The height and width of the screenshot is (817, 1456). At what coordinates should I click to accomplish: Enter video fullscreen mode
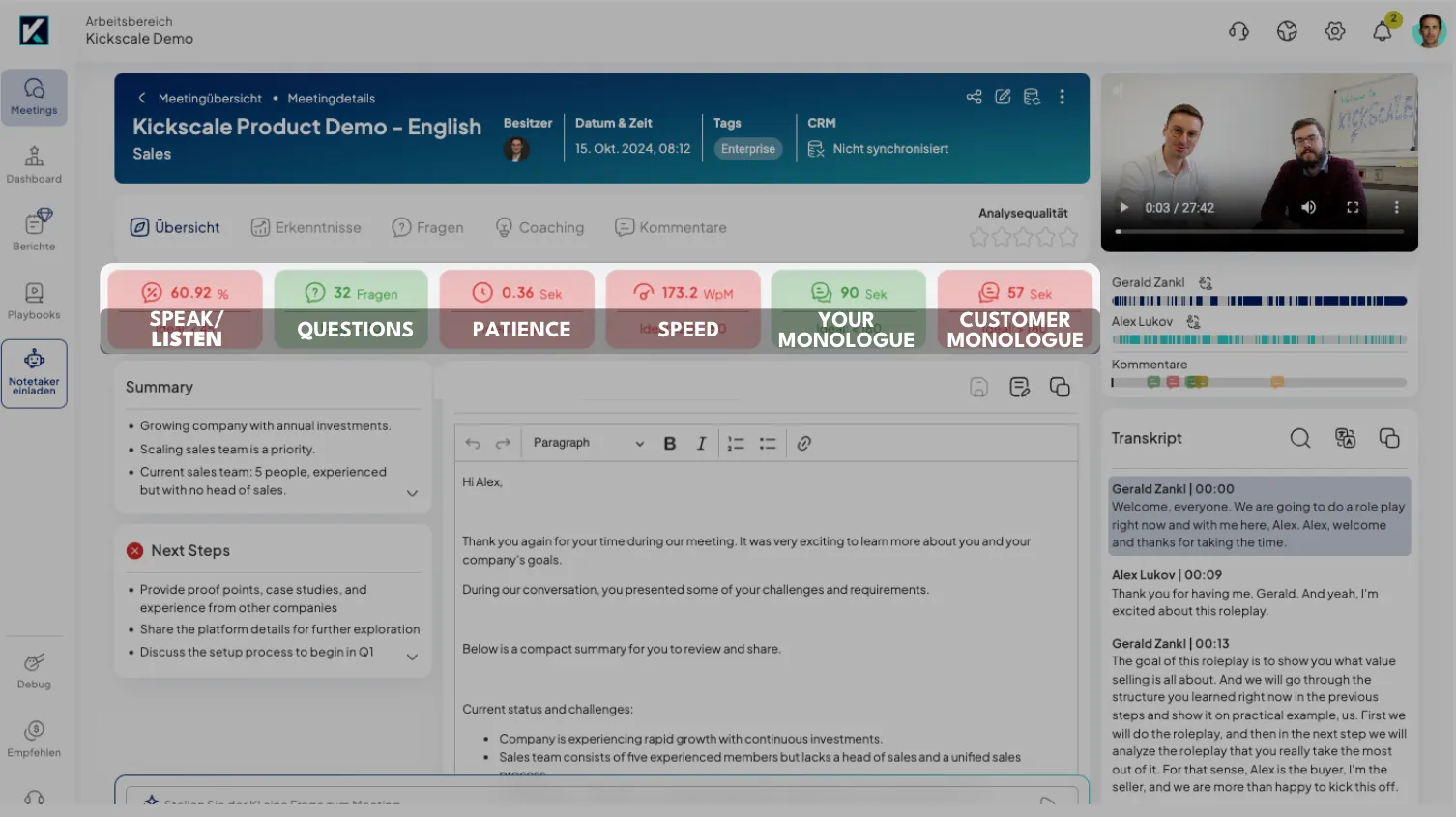tap(1353, 207)
